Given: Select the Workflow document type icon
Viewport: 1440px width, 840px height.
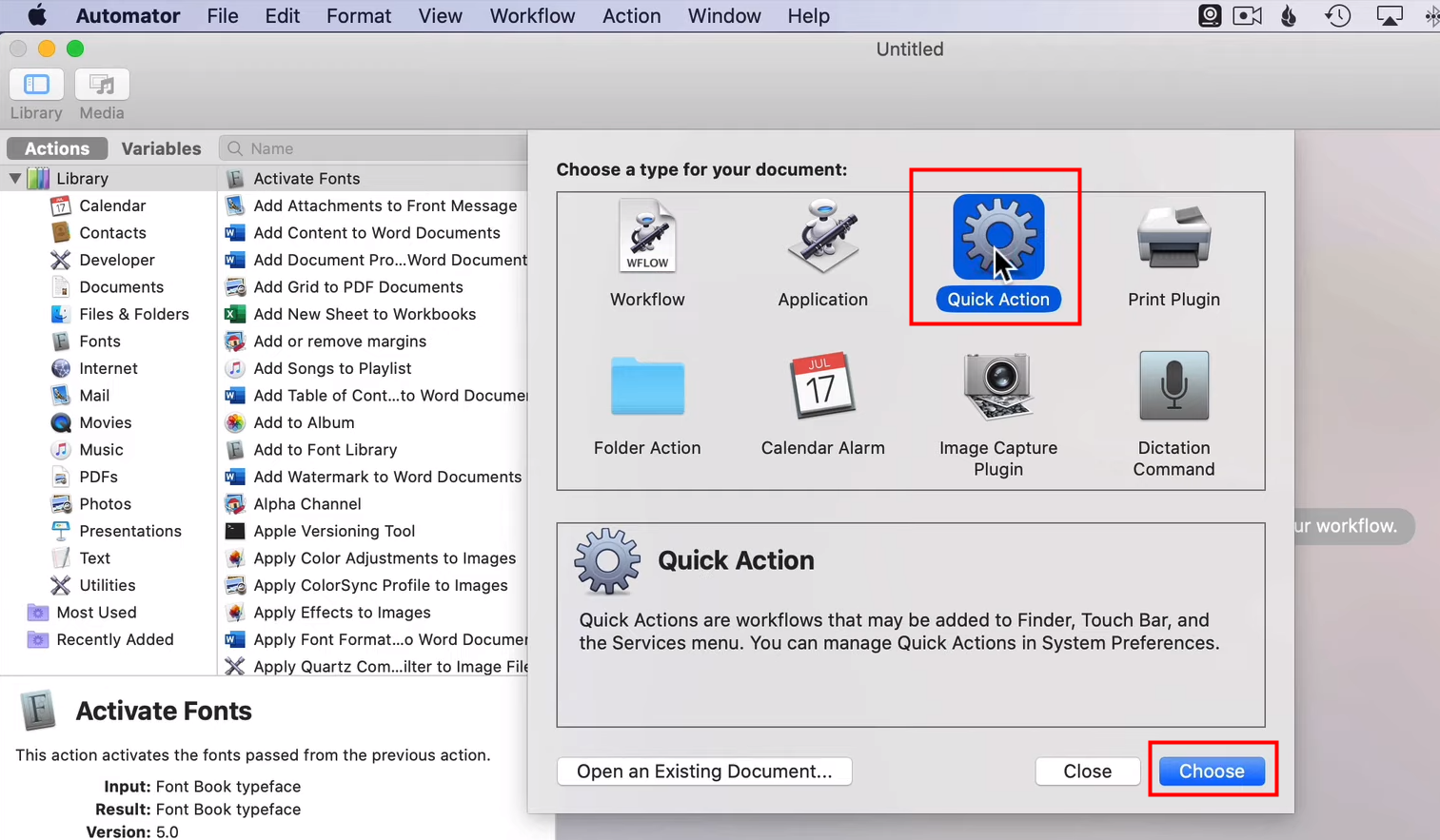Looking at the screenshot, I should tap(647, 236).
